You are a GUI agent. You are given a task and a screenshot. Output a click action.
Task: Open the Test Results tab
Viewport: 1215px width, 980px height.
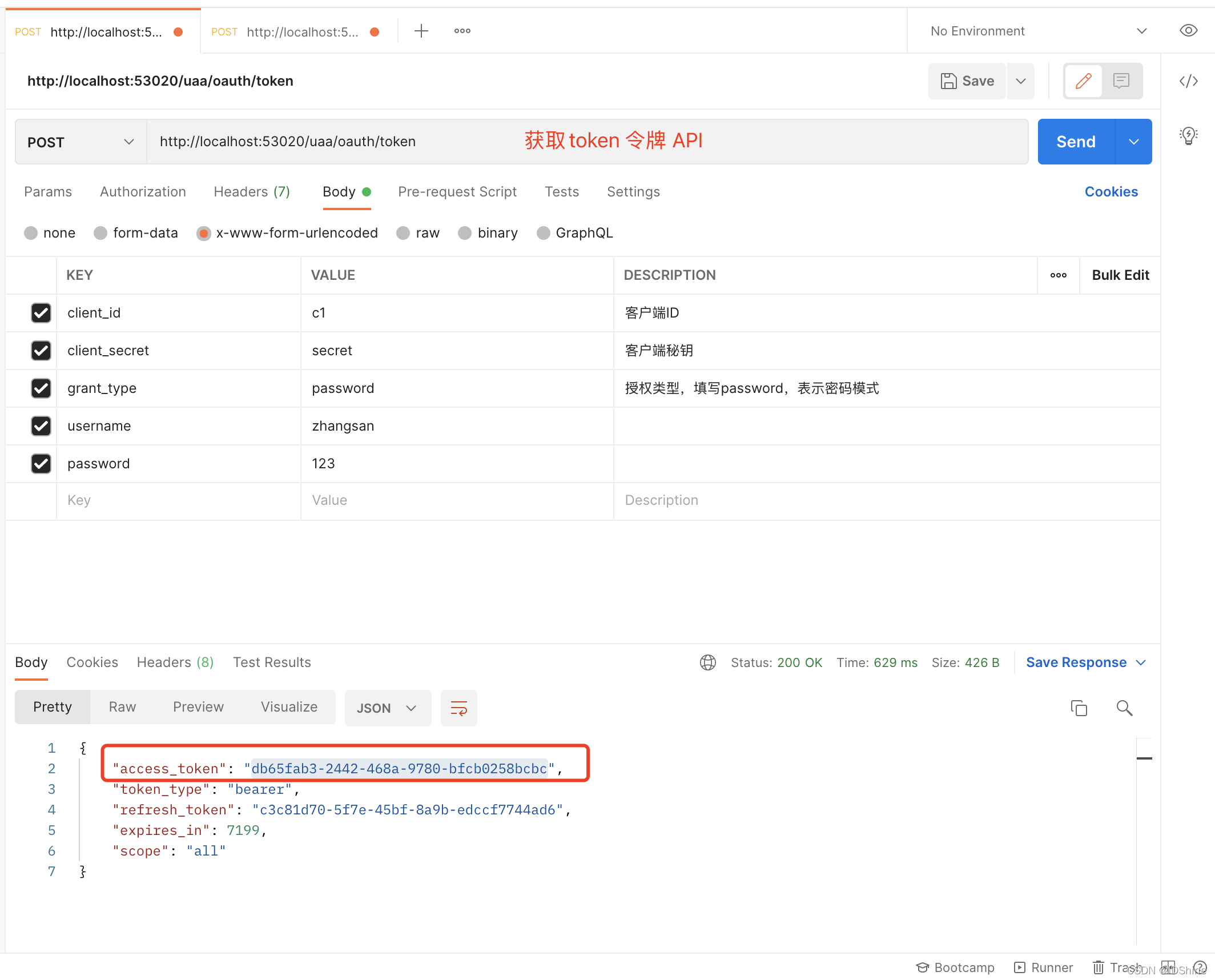272,662
